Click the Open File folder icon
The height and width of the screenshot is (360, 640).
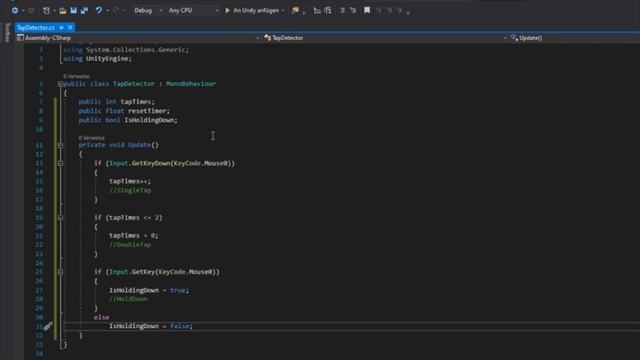[x=62, y=11]
